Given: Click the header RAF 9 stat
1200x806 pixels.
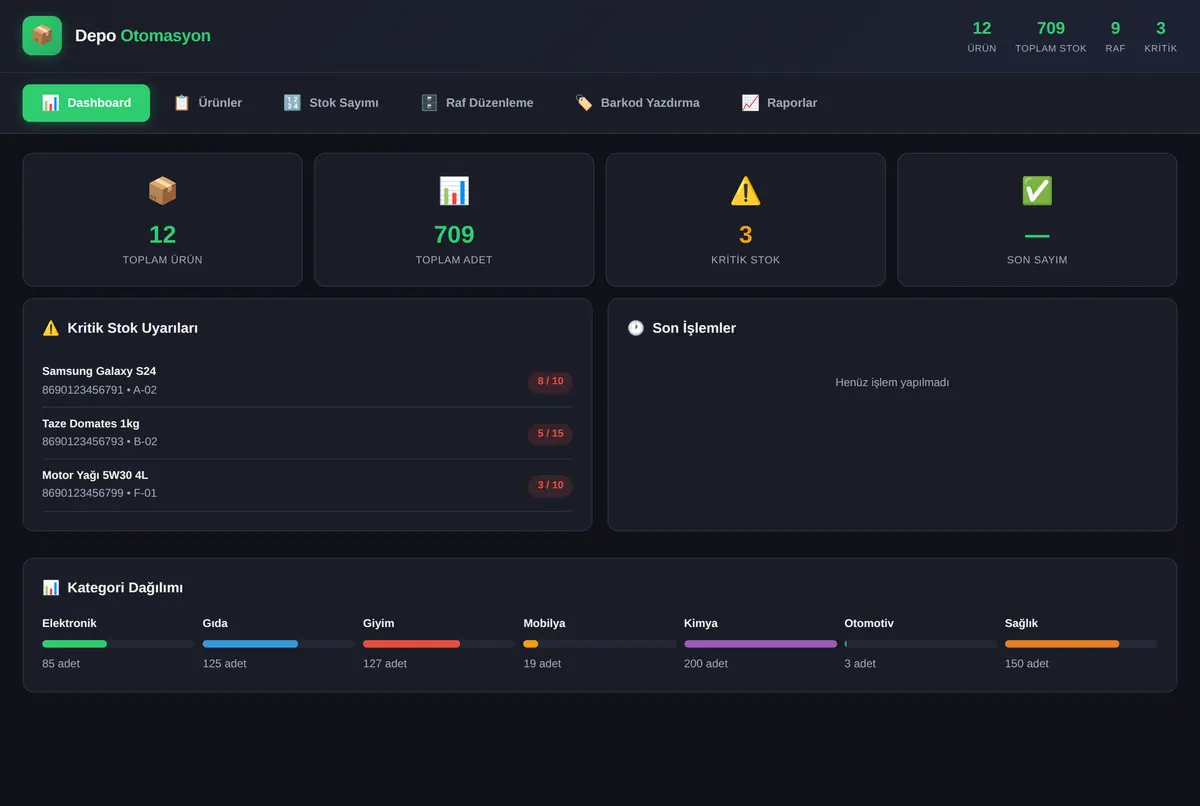Looking at the screenshot, I should tap(1115, 36).
